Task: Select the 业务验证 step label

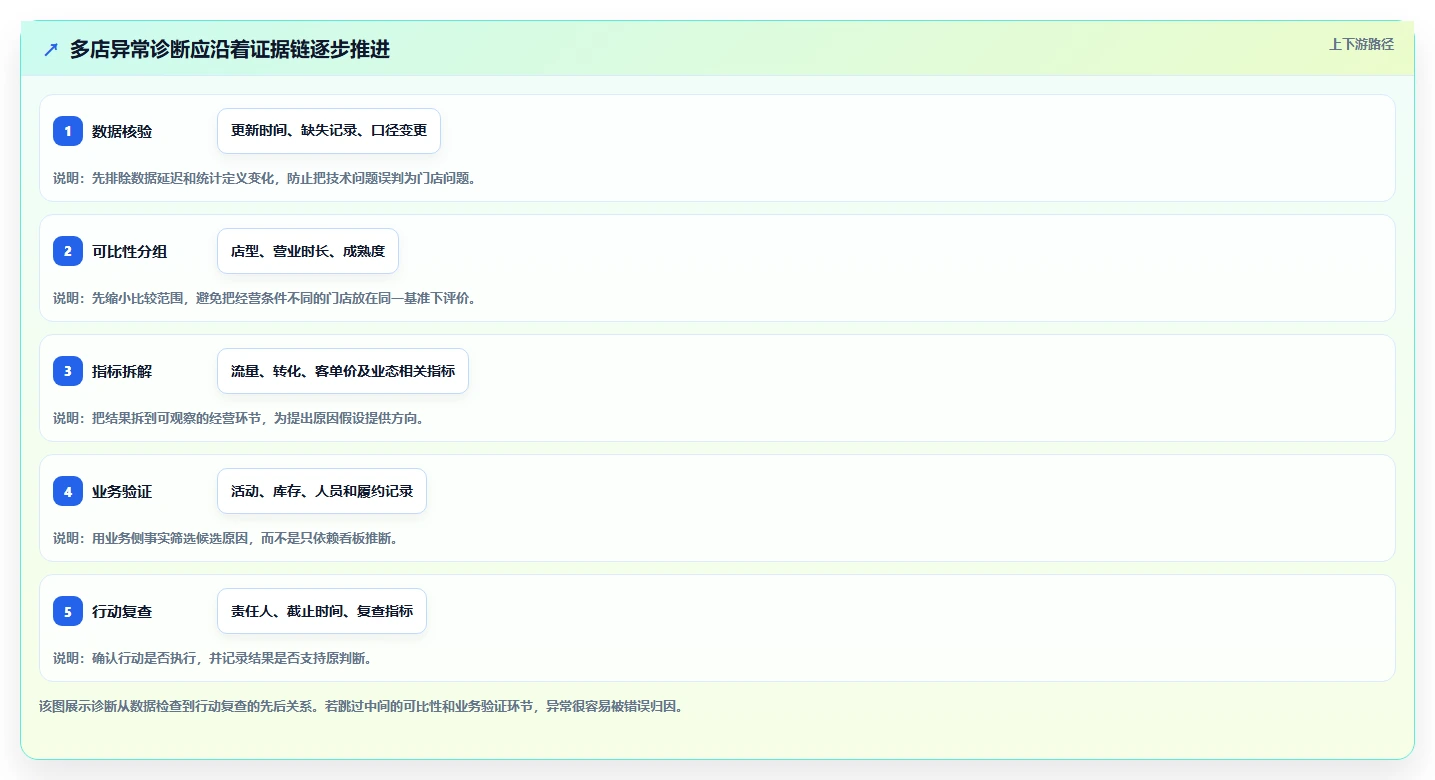Action: coord(122,491)
